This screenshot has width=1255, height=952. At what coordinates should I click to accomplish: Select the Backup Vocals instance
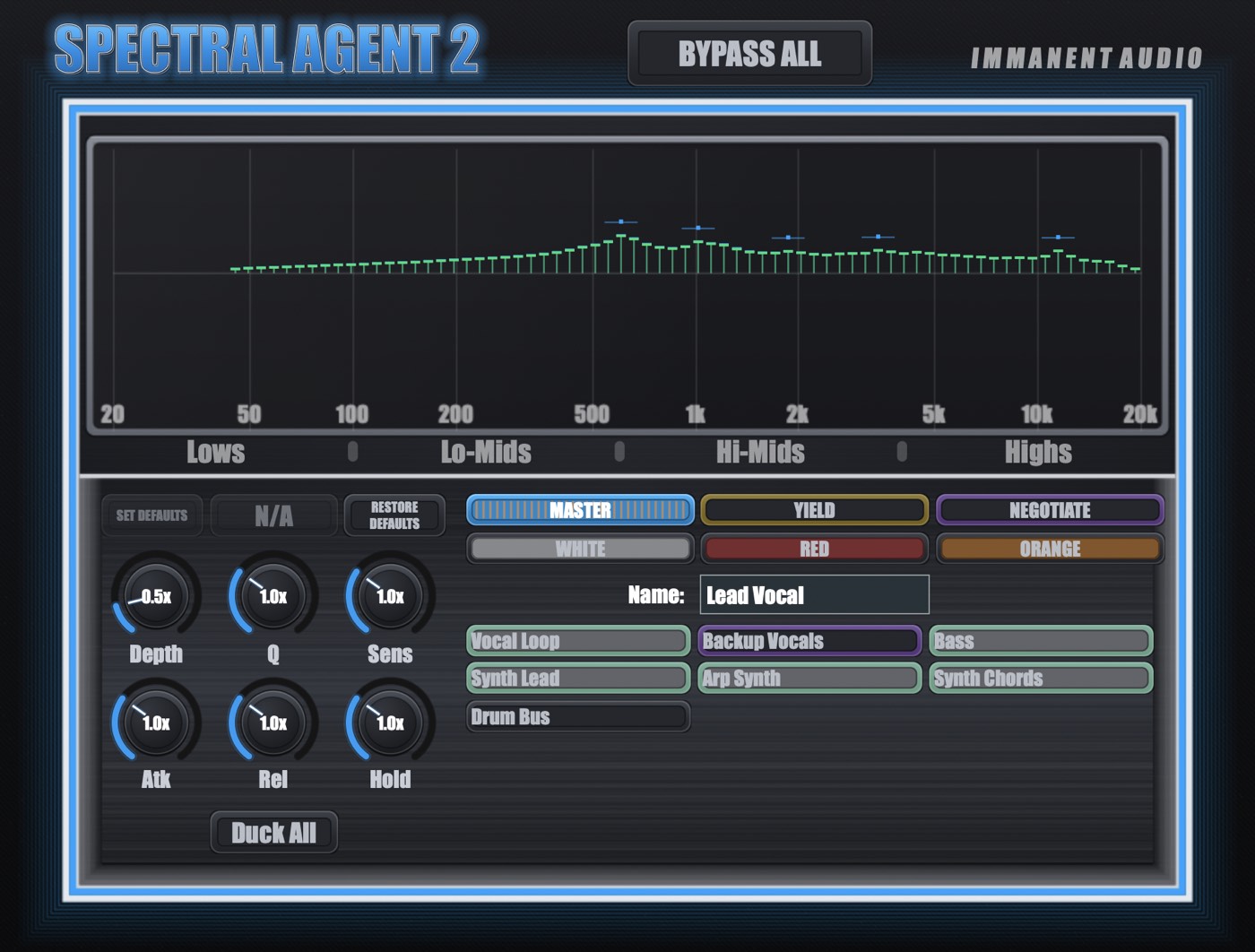point(809,641)
